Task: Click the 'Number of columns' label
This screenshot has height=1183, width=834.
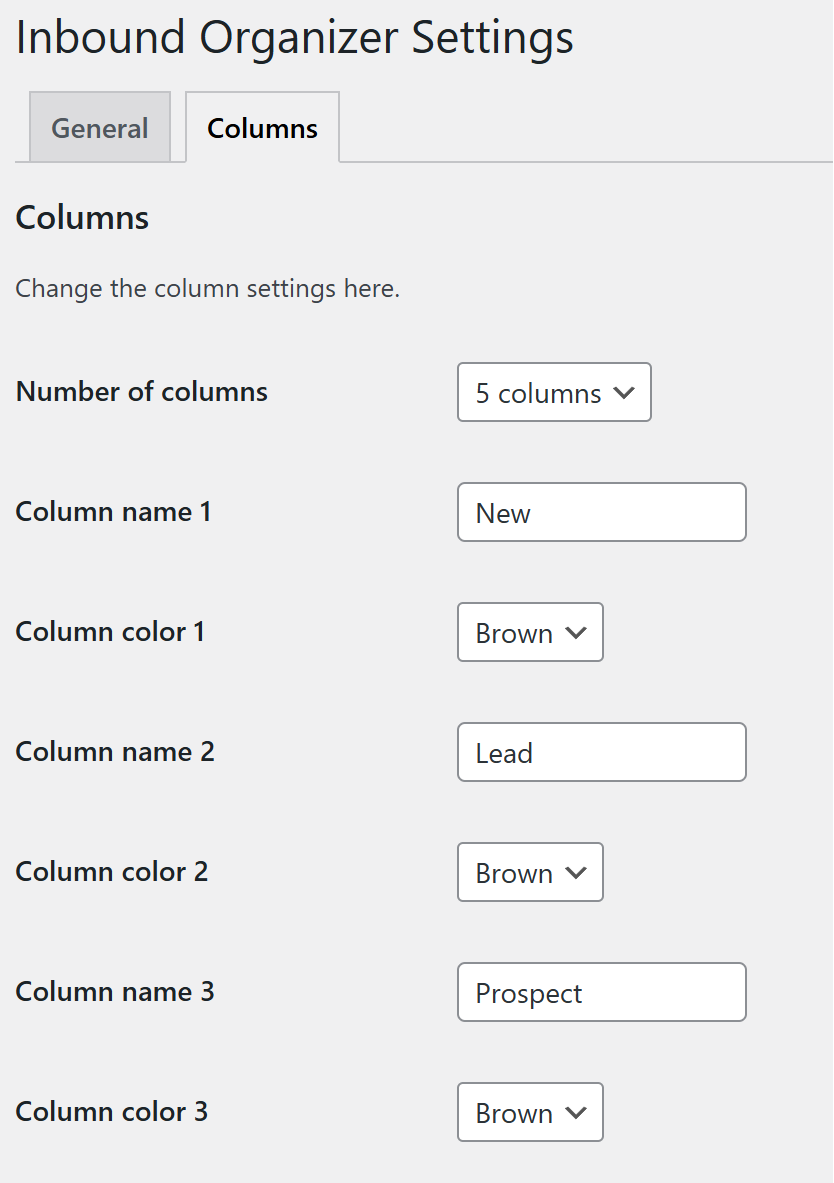Action: point(142,392)
